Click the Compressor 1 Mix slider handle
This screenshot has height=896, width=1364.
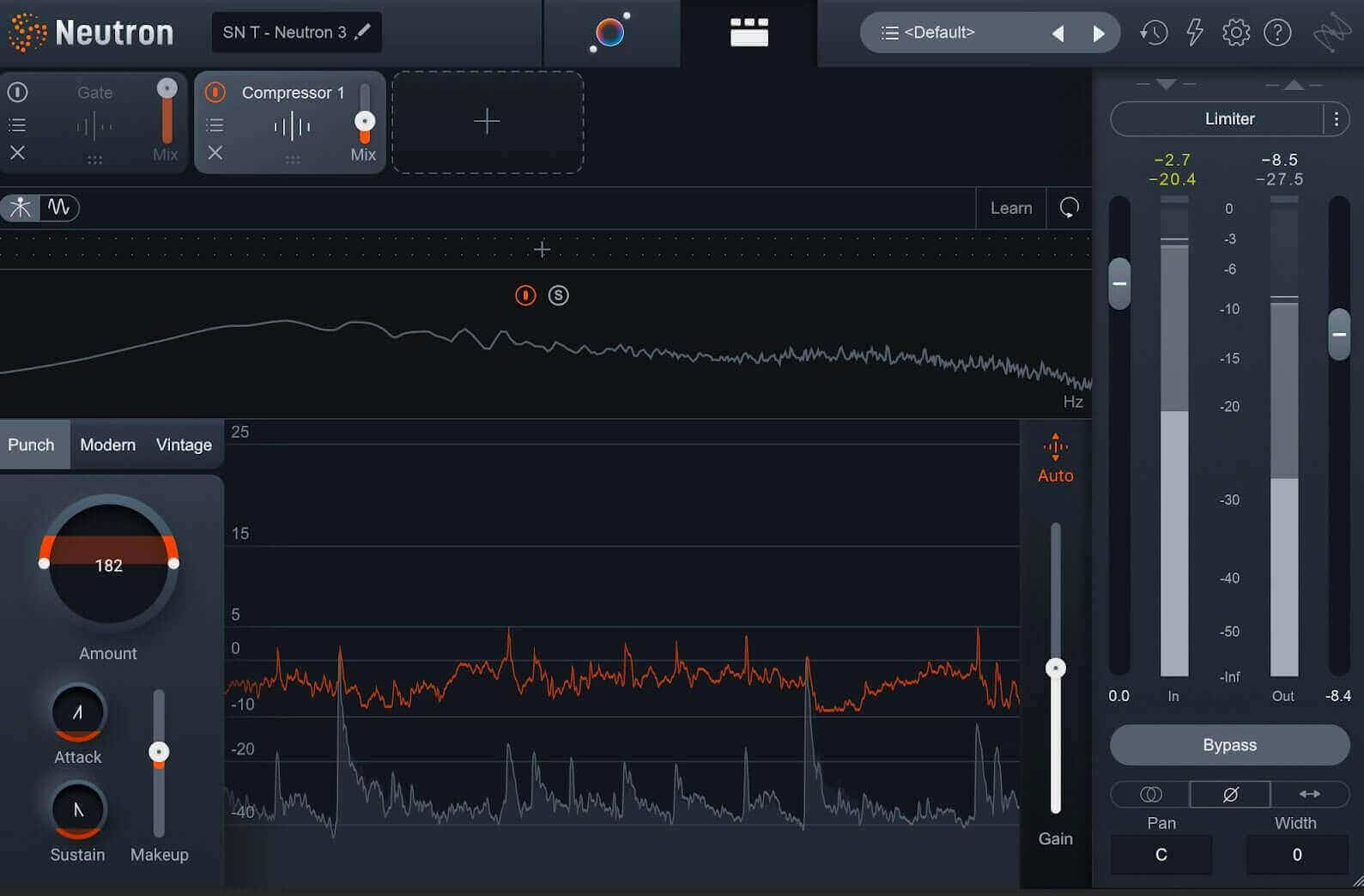365,121
